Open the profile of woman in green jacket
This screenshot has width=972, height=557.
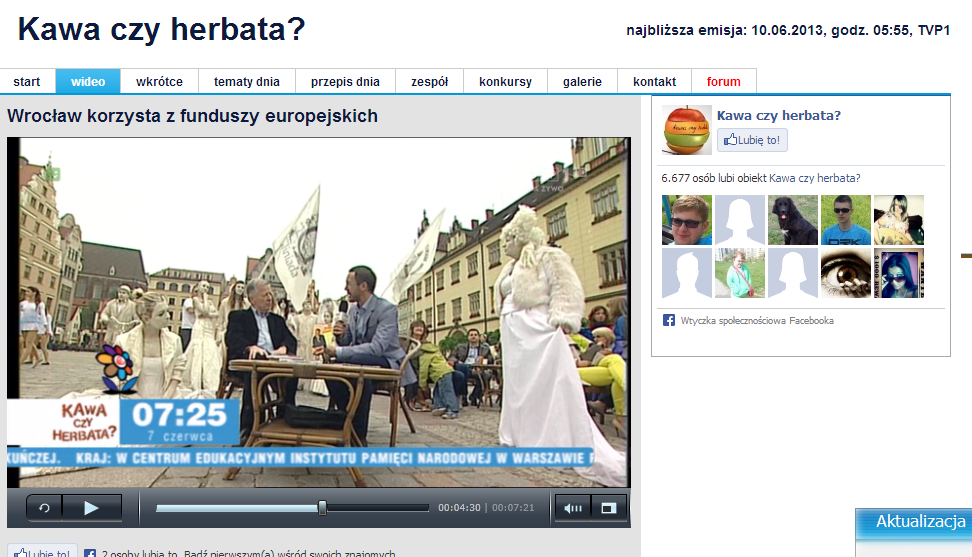tap(740, 273)
